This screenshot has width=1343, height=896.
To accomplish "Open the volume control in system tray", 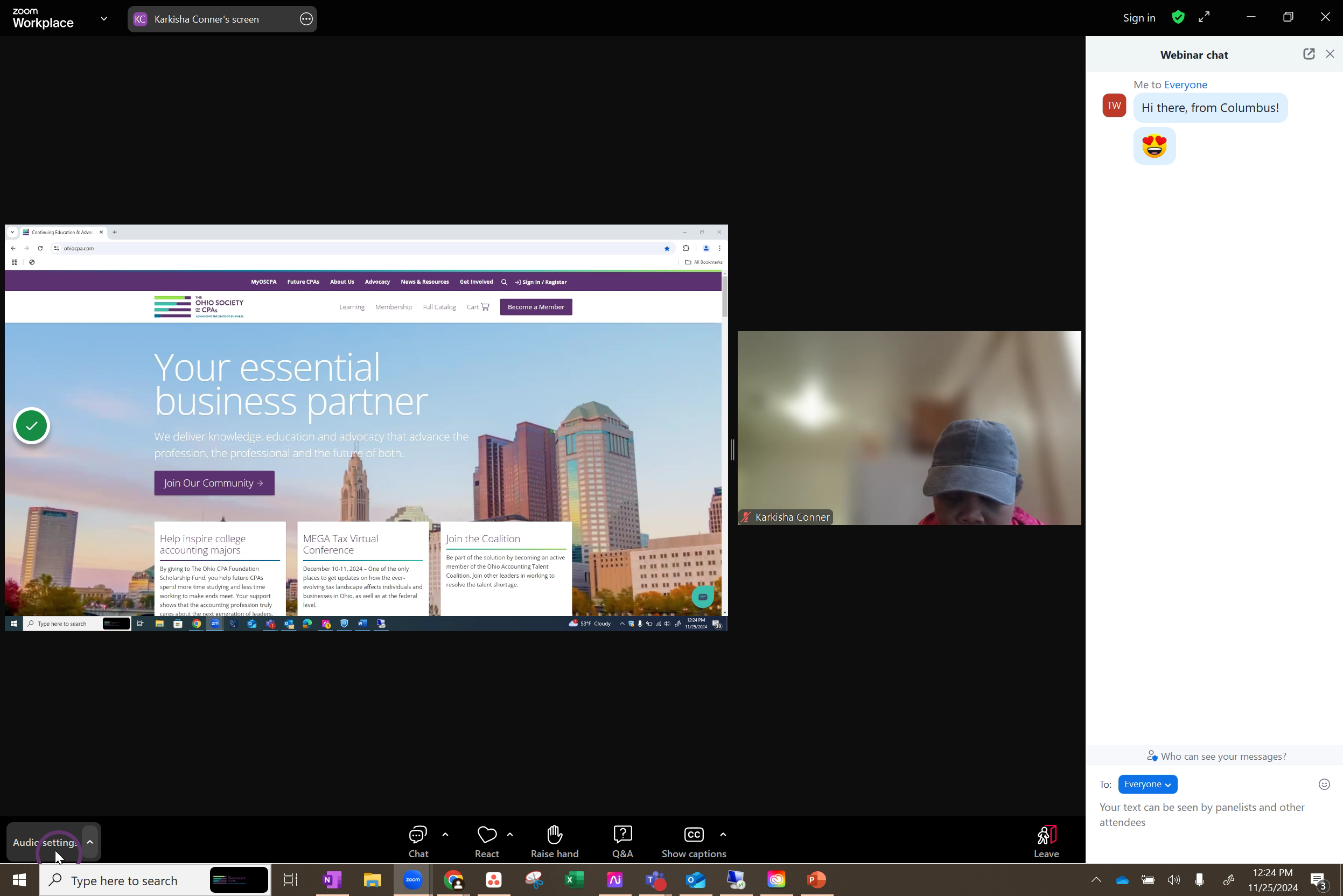I will [1174, 880].
